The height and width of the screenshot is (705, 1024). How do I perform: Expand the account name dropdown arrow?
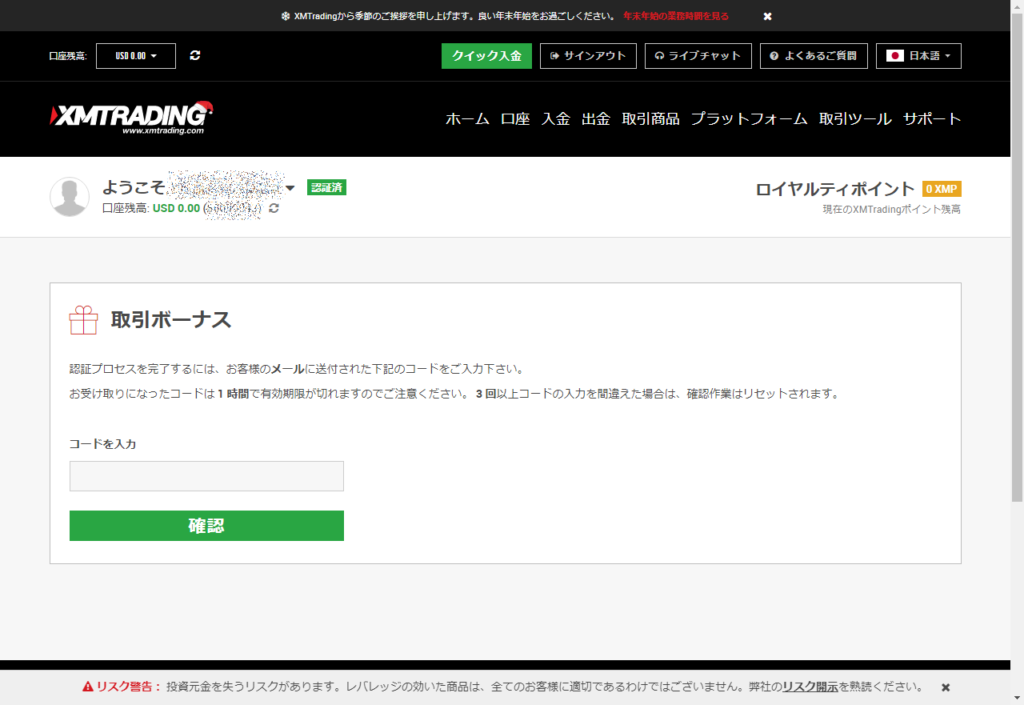point(291,188)
